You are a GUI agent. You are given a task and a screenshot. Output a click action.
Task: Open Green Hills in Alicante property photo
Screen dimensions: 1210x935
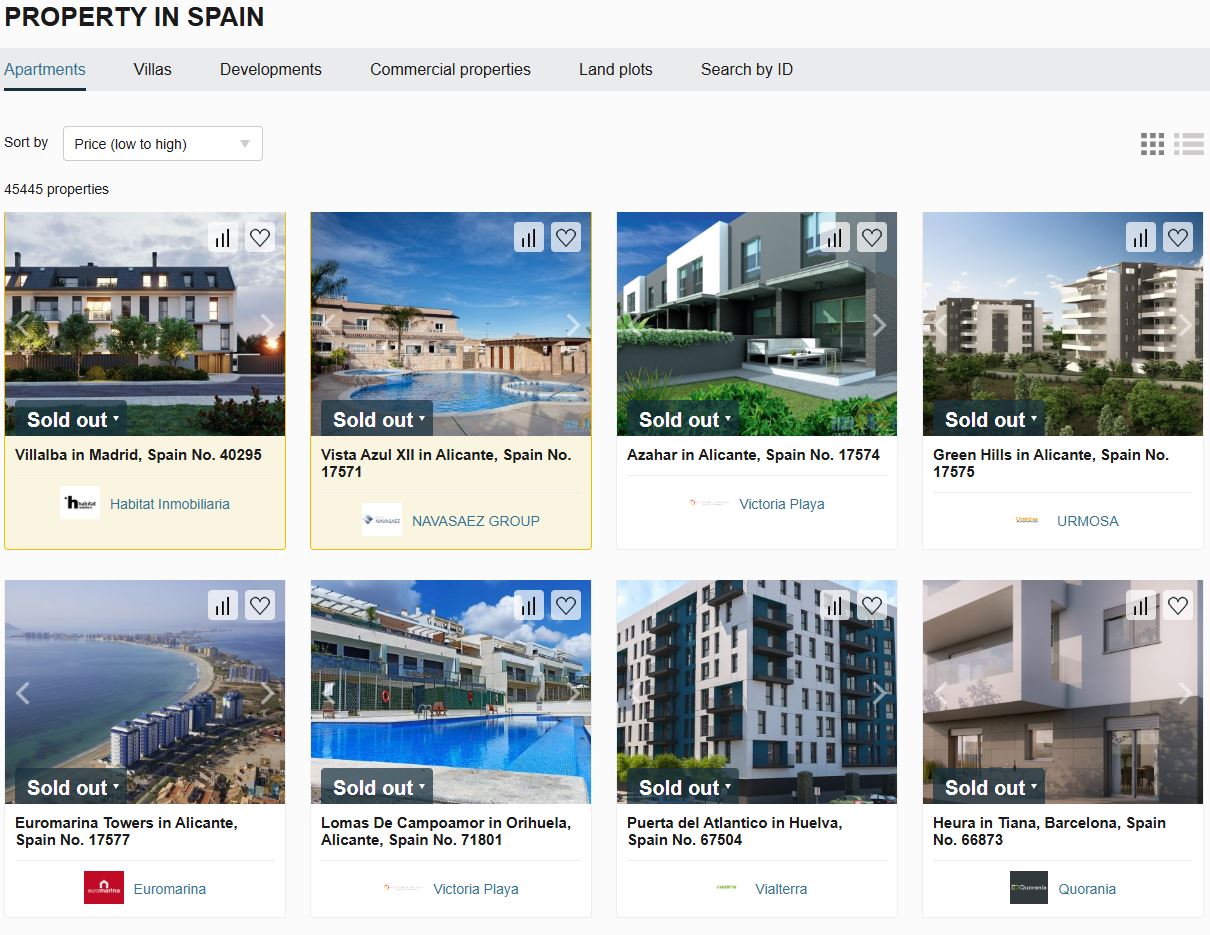[1063, 324]
